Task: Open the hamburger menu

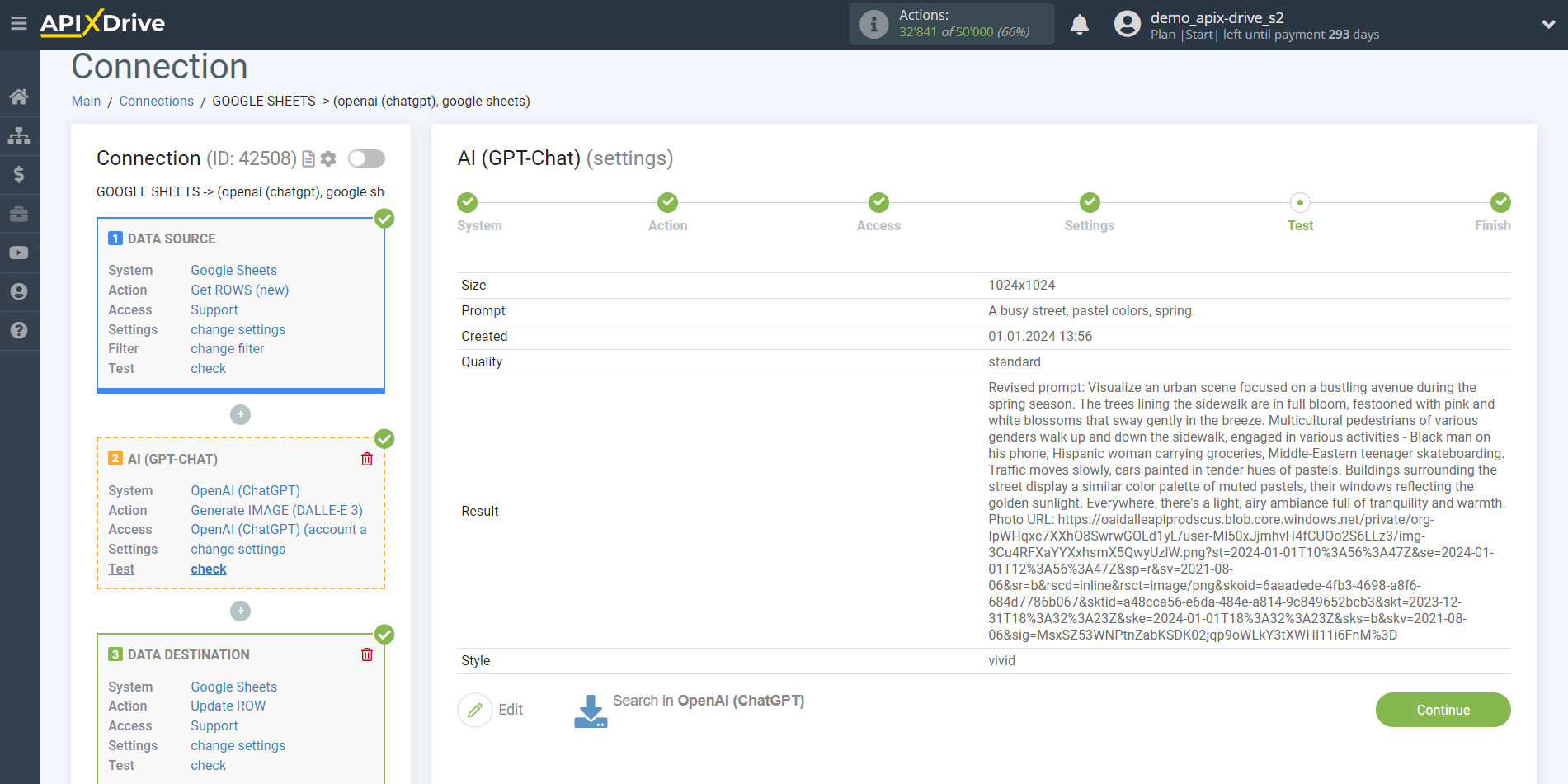Action: pos(19,23)
